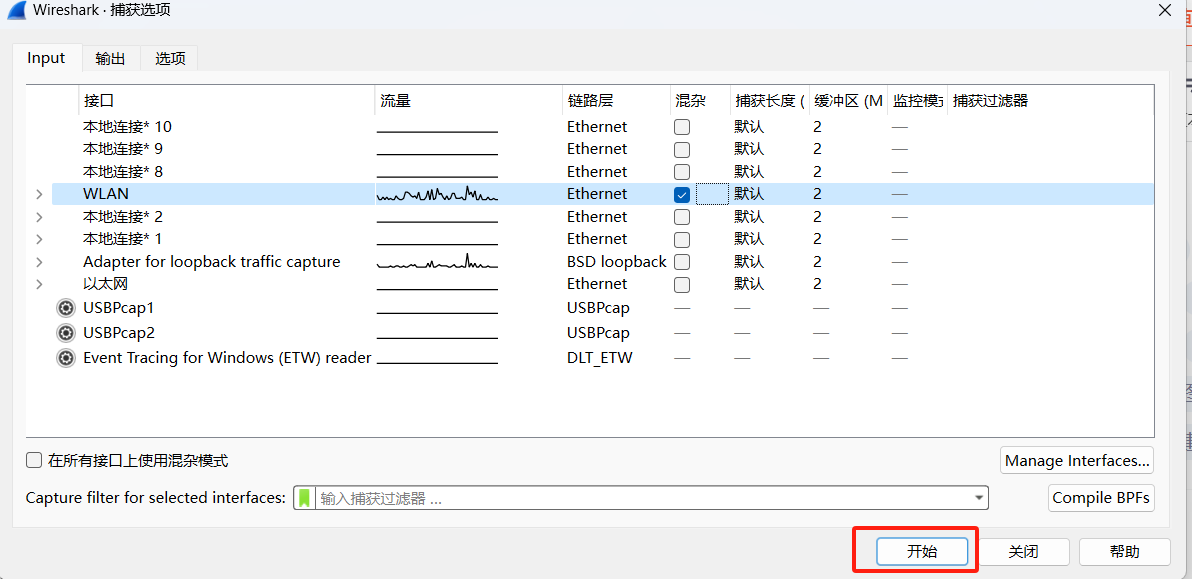
Task: Sort by 接口 column header
Action: [227, 101]
